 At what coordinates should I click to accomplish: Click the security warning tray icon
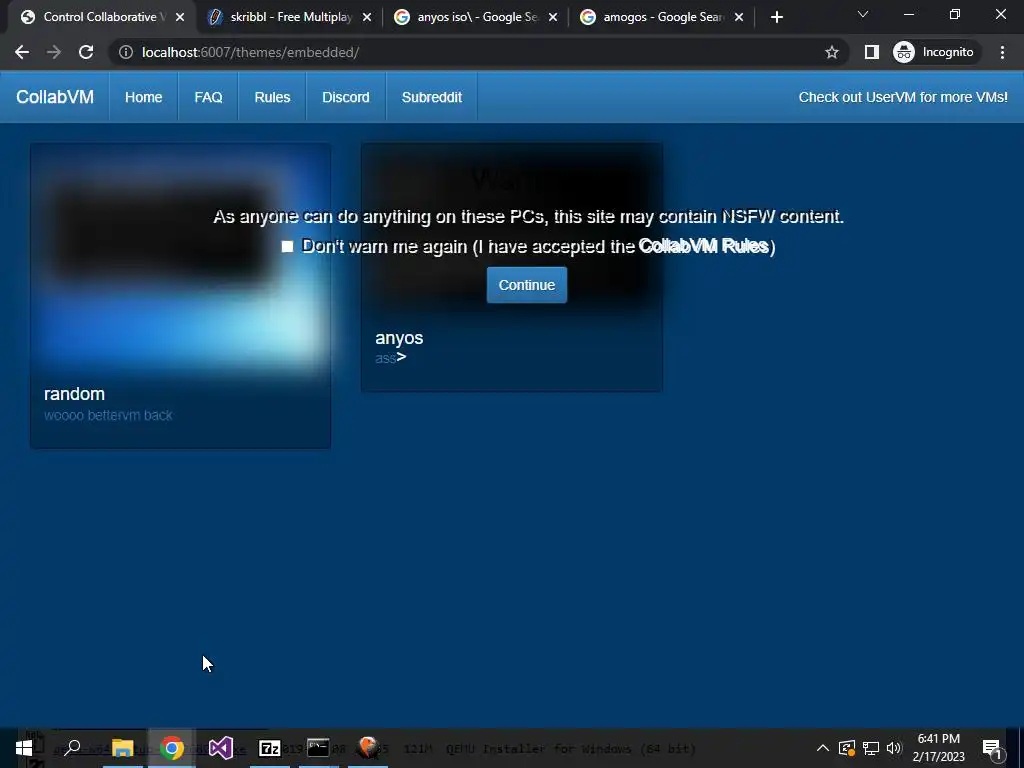847,748
